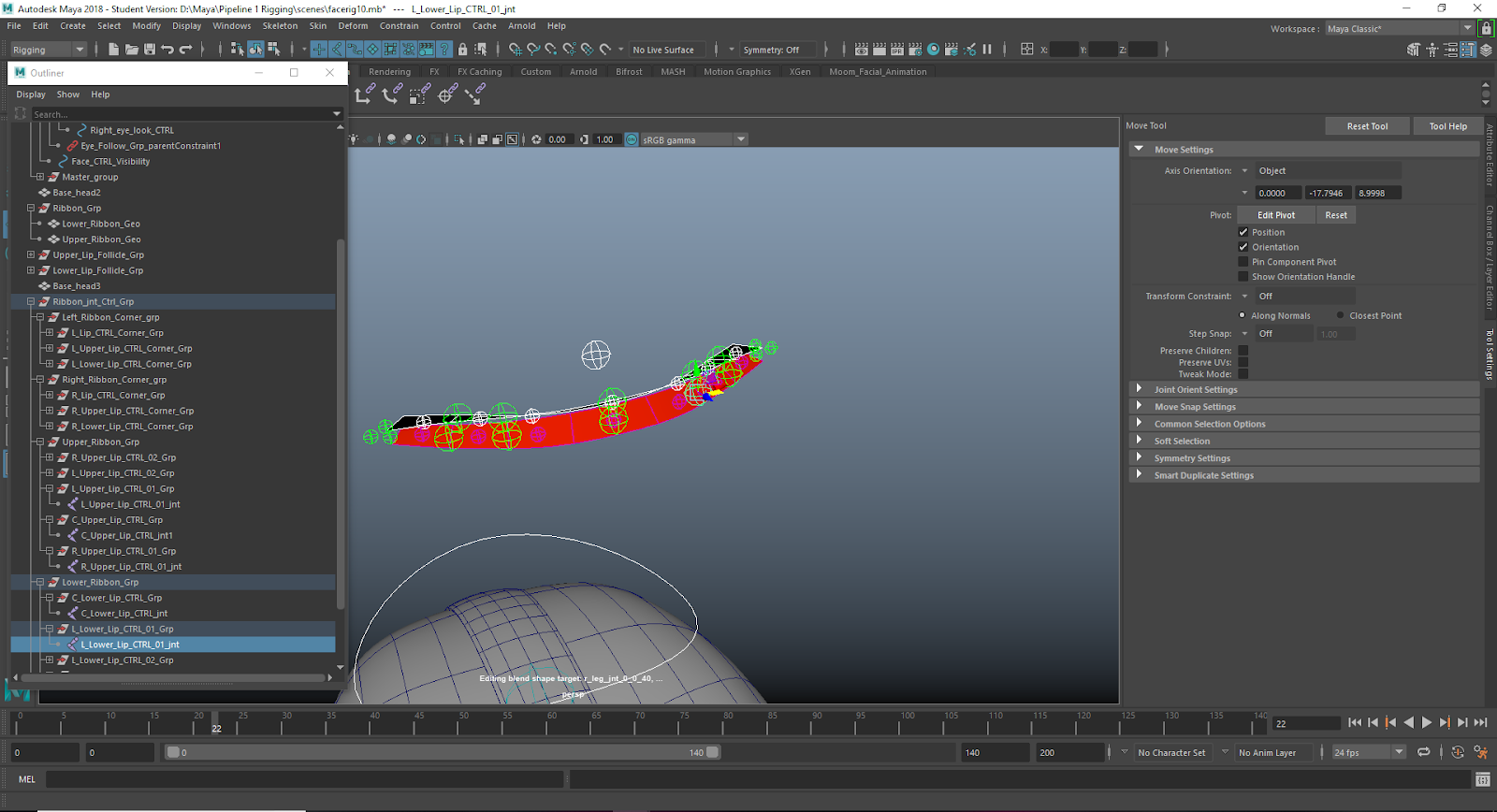Click the Redo arrow icon
This screenshot has height=812, width=1497.
tap(185, 50)
